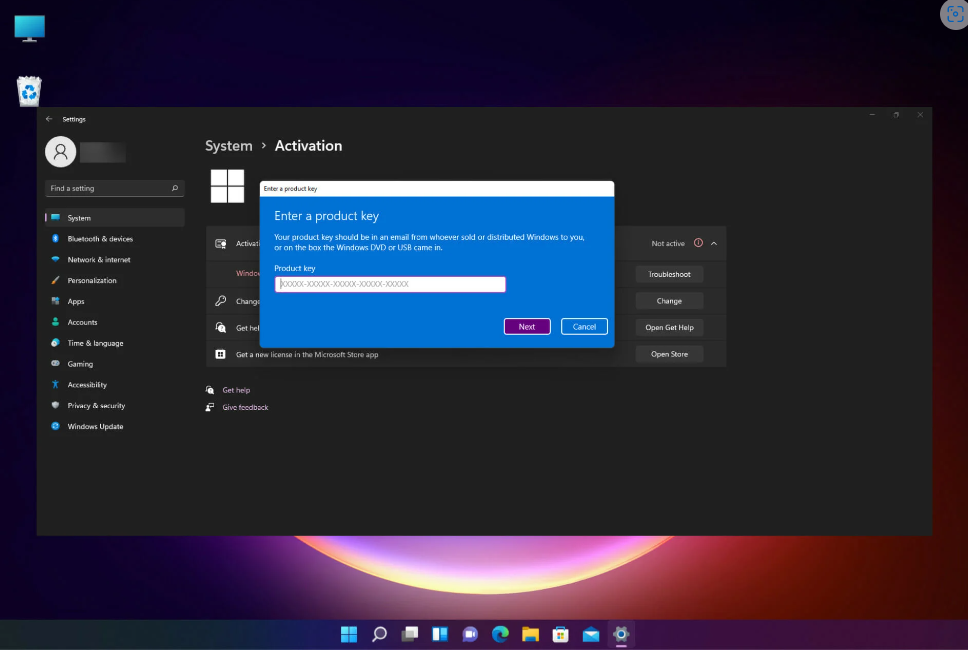Click the Accessibility figure icon
Viewport: 968px width, 650px height.
[x=55, y=385]
